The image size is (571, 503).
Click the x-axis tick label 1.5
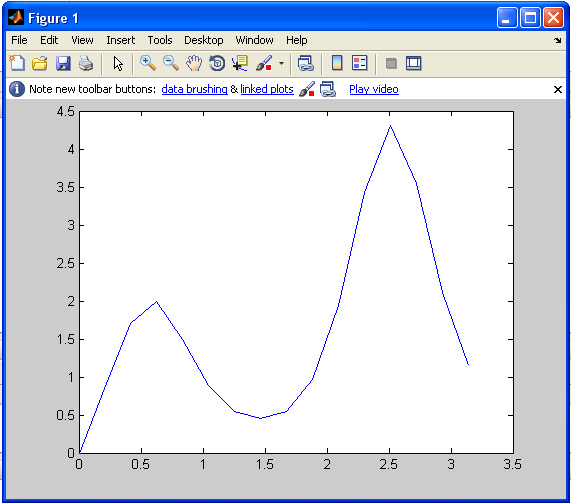[x=265, y=464]
